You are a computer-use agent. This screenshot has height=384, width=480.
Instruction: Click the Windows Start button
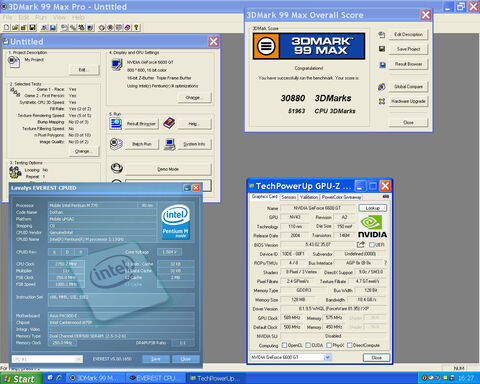(x=21, y=378)
